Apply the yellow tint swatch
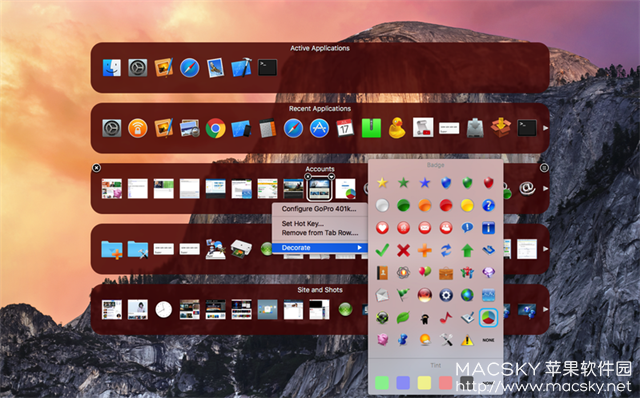 [424, 383]
